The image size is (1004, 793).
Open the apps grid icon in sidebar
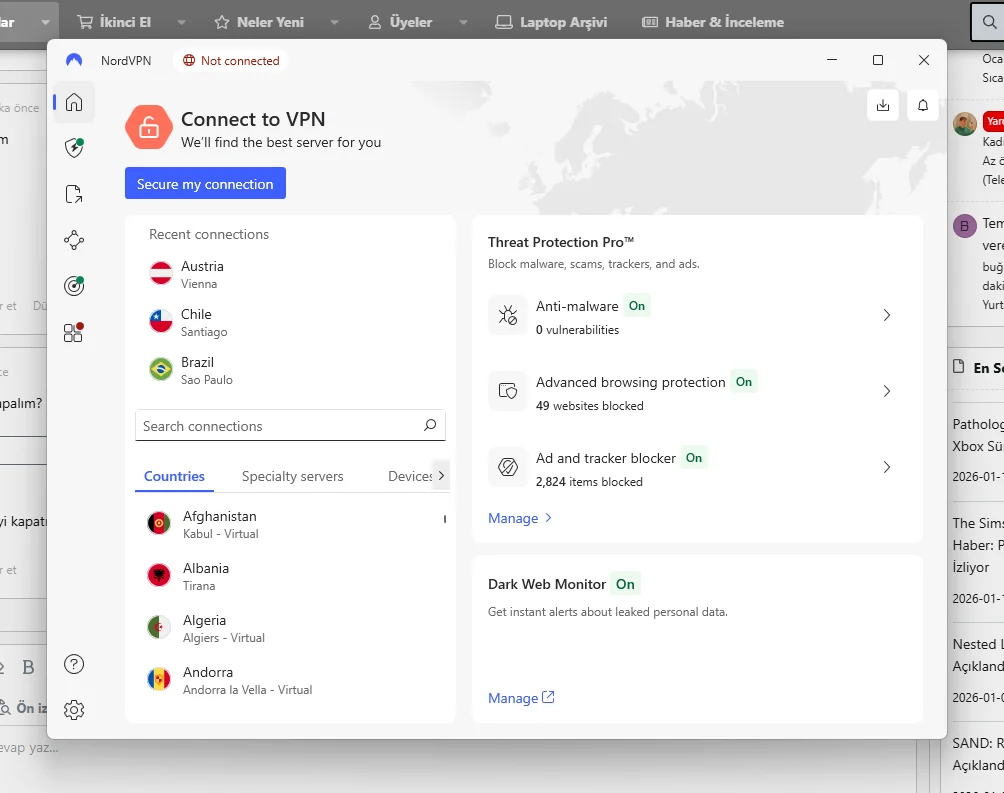[74, 332]
